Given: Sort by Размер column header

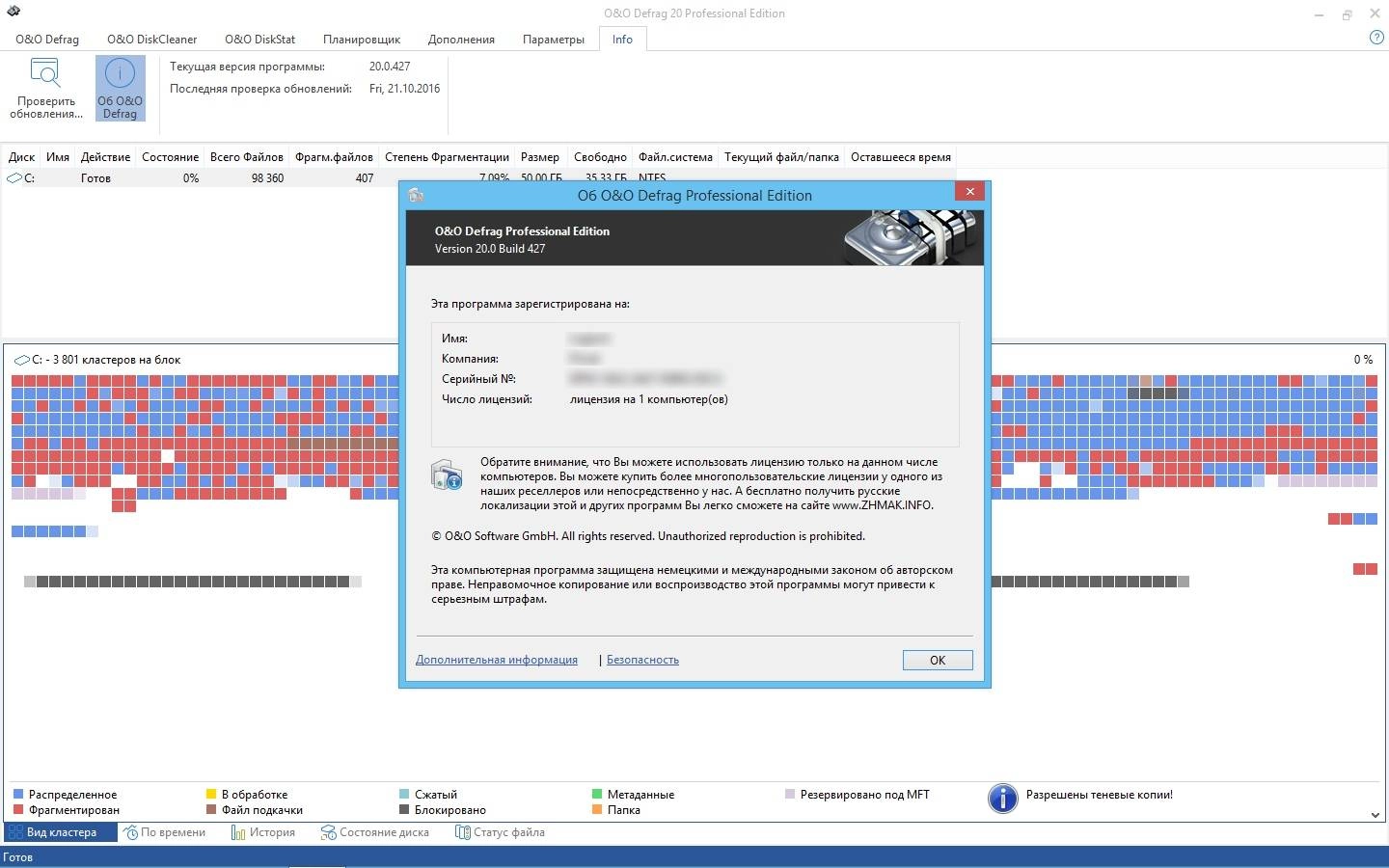Looking at the screenshot, I should tap(540, 157).
